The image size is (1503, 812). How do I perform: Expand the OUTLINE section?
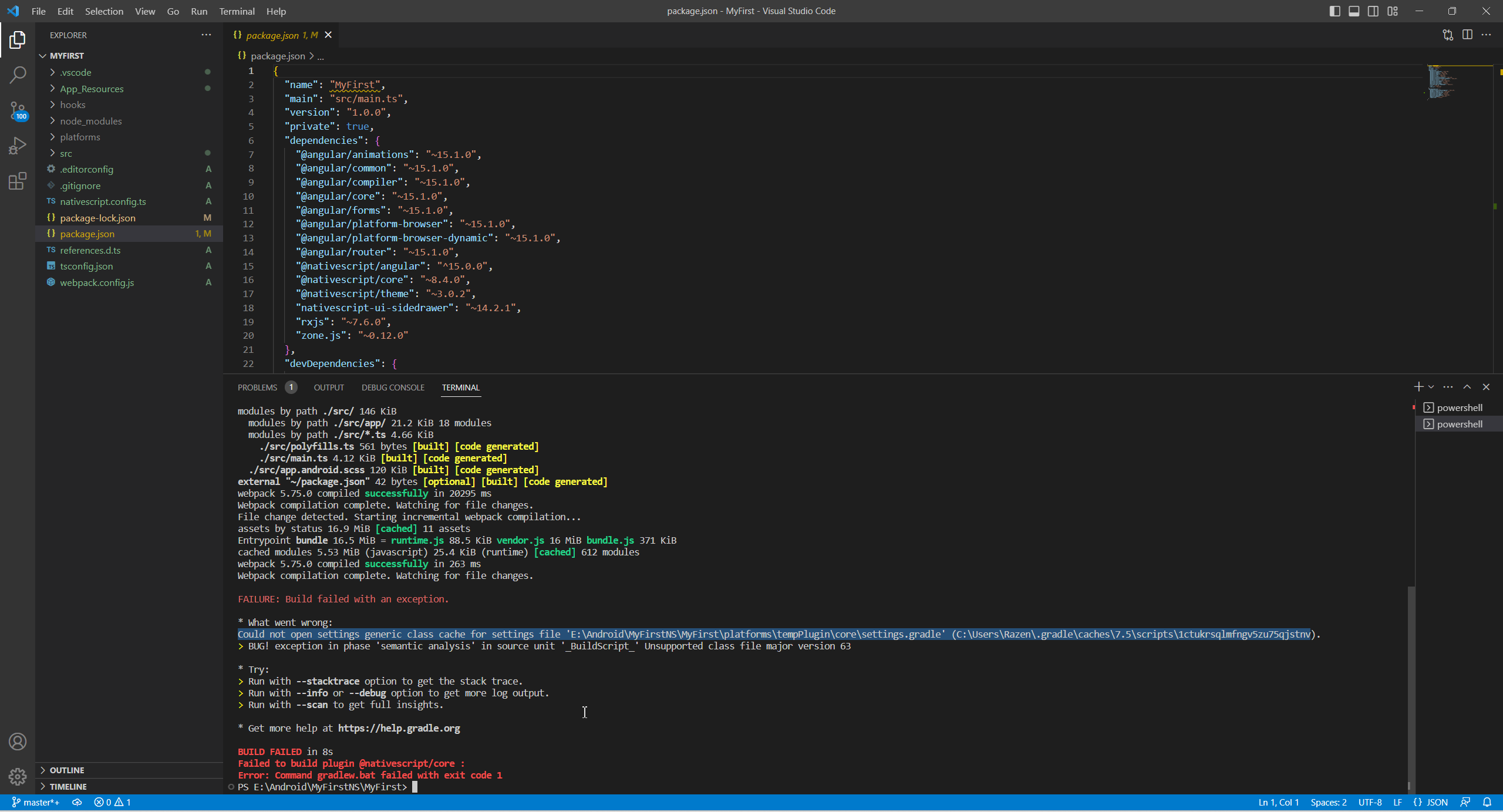tap(67, 770)
